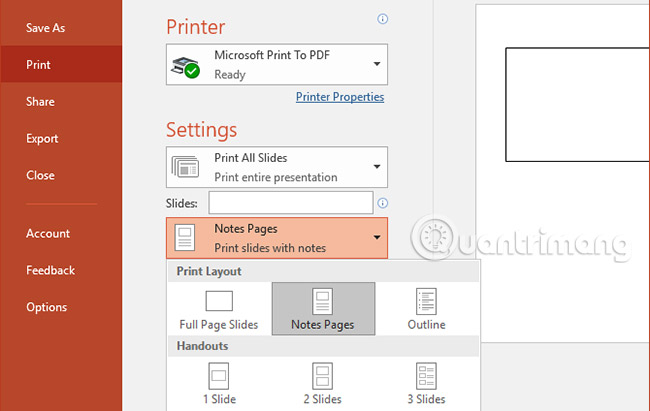Open the Microsoft Print To PDF printer dropdown

click(x=277, y=64)
